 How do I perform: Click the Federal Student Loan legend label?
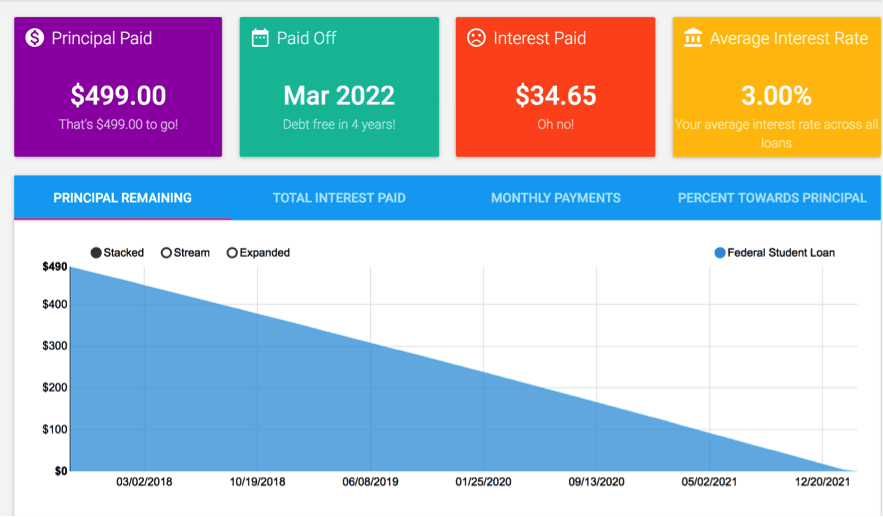tap(781, 253)
